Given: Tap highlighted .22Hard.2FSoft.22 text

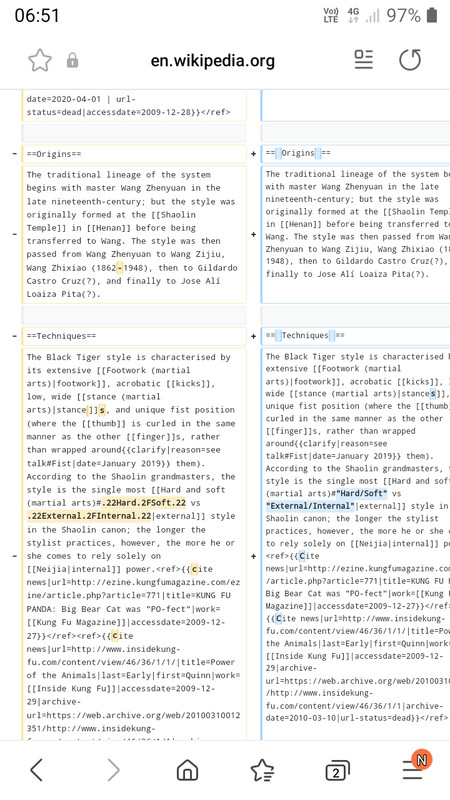Looking at the screenshot, I should click(143, 503).
